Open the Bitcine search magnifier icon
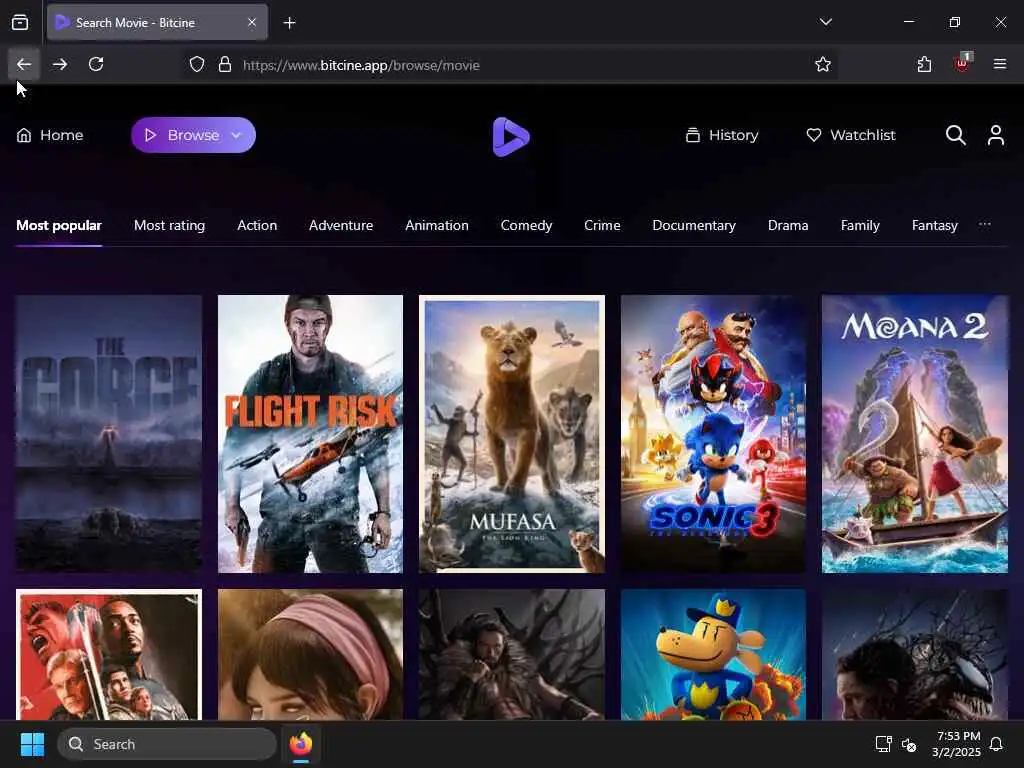 coord(955,135)
